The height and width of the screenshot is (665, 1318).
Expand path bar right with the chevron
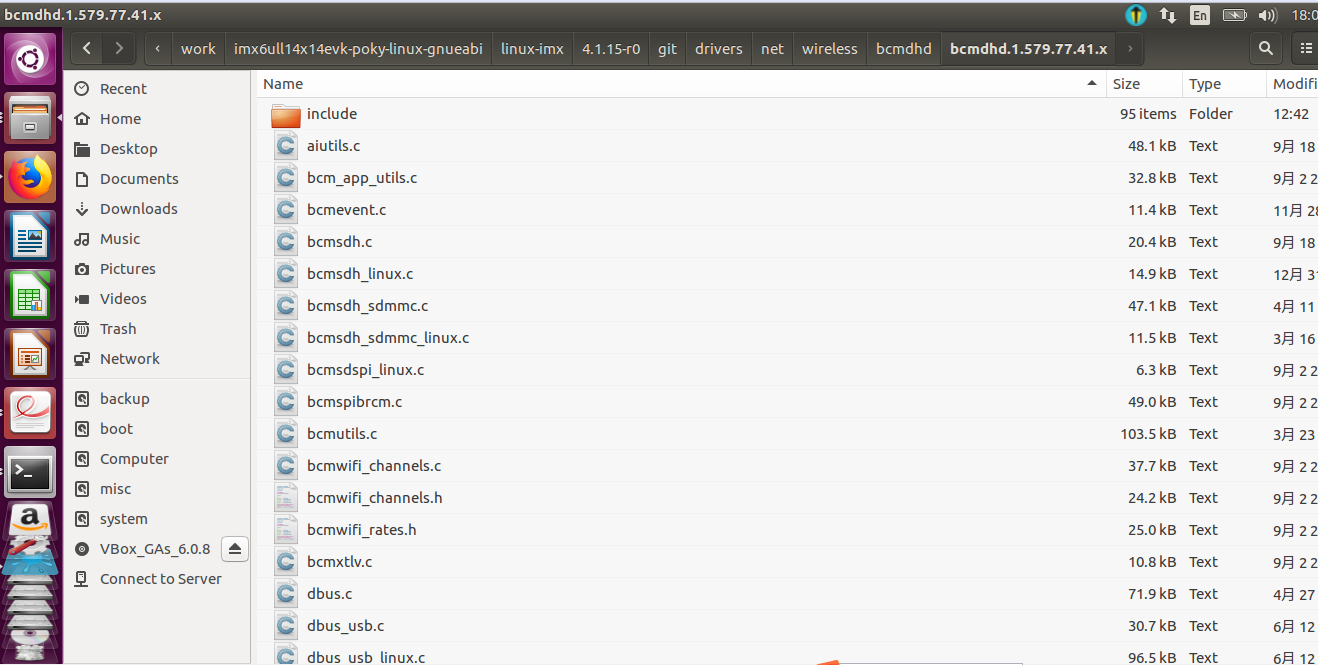pyautogui.click(x=1130, y=48)
